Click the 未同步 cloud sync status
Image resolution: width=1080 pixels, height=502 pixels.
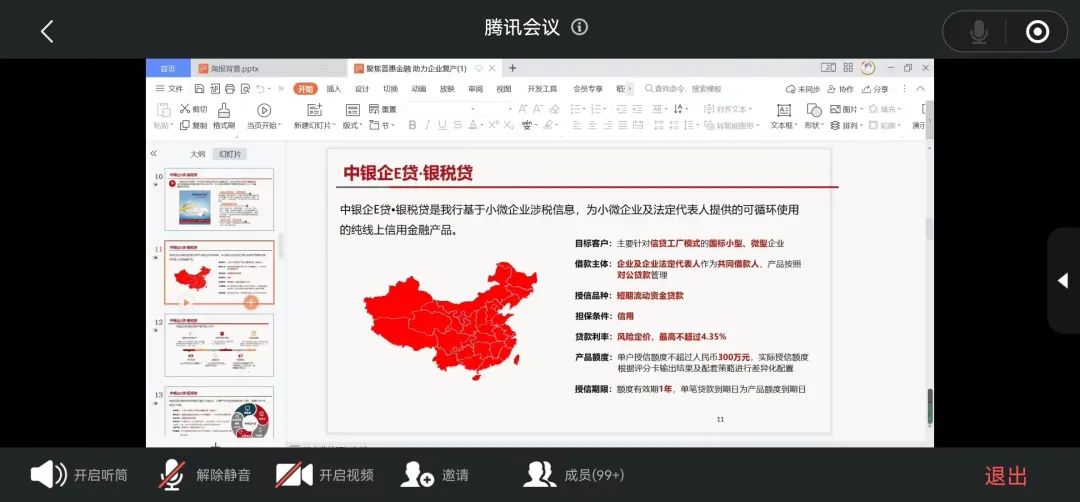point(803,90)
